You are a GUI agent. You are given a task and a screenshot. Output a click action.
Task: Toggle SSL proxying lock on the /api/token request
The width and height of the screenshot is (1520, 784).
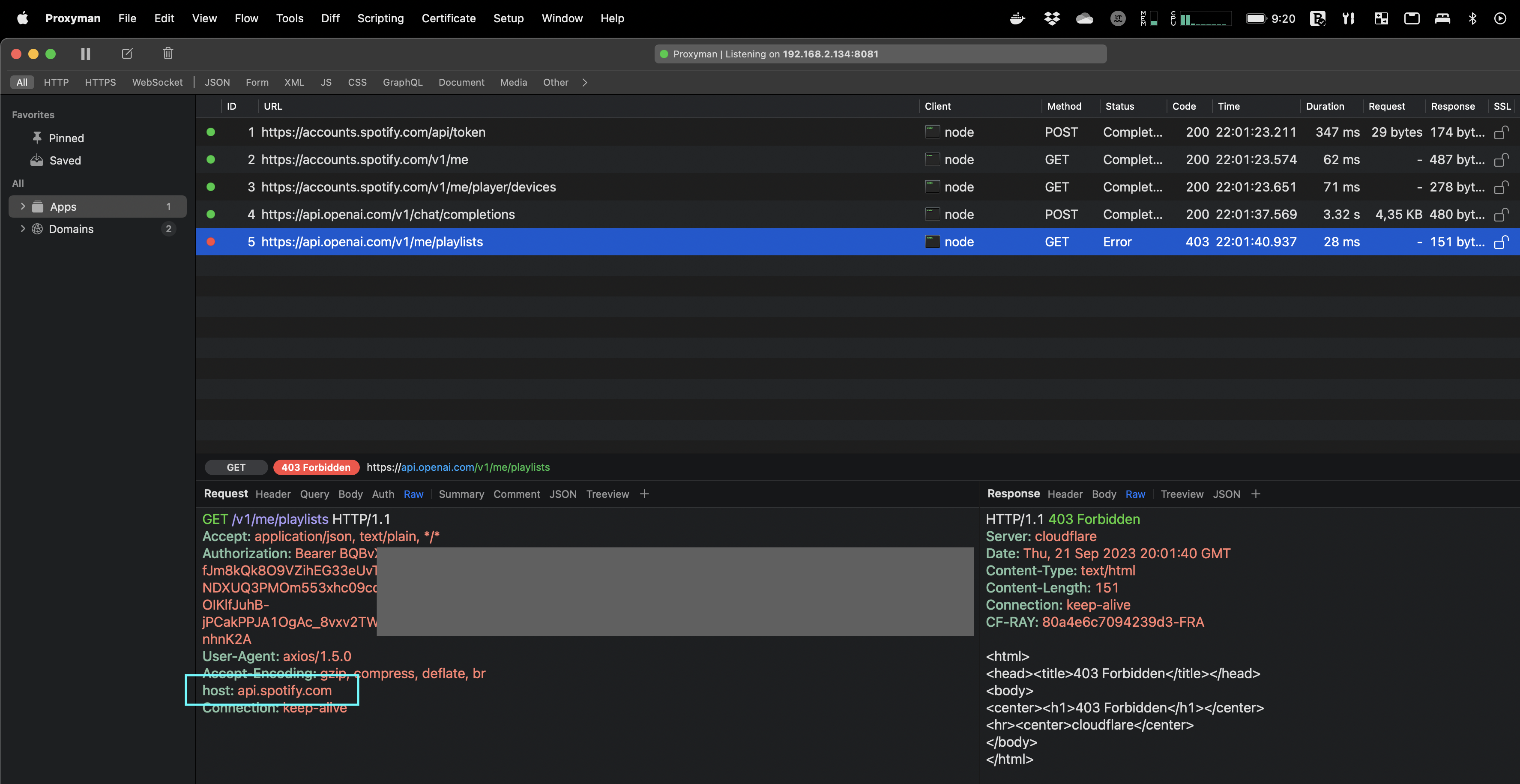(x=1501, y=132)
